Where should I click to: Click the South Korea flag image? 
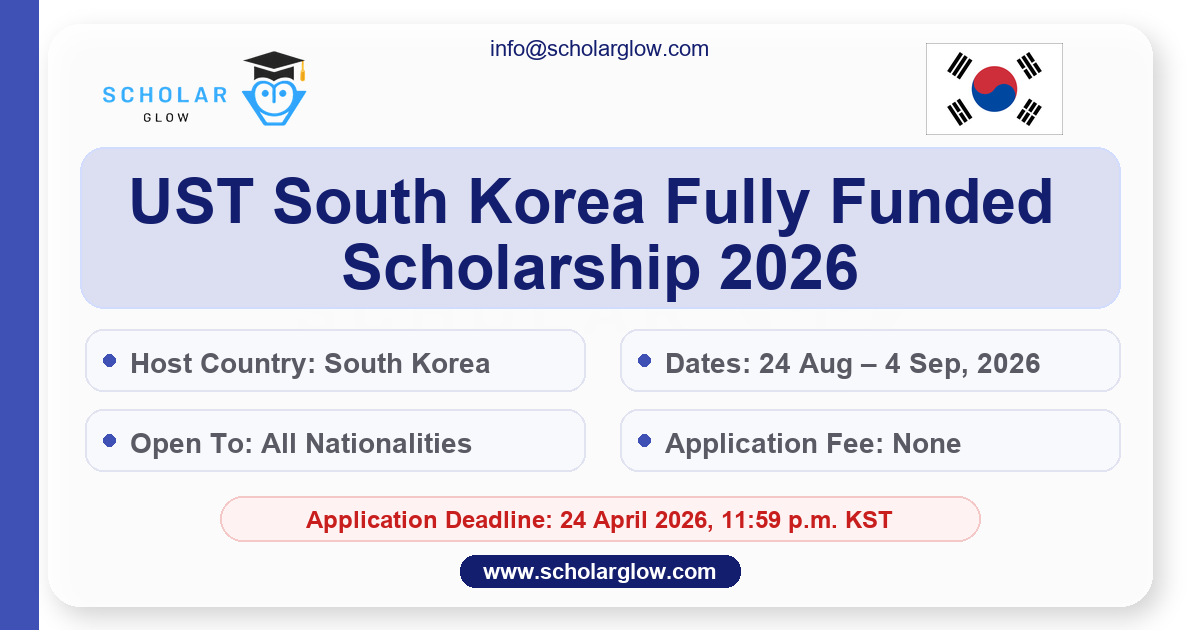click(994, 89)
